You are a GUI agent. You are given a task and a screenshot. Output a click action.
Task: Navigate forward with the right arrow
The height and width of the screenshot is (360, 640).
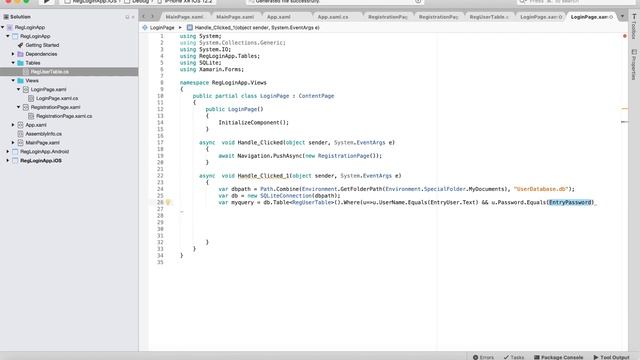click(152, 17)
